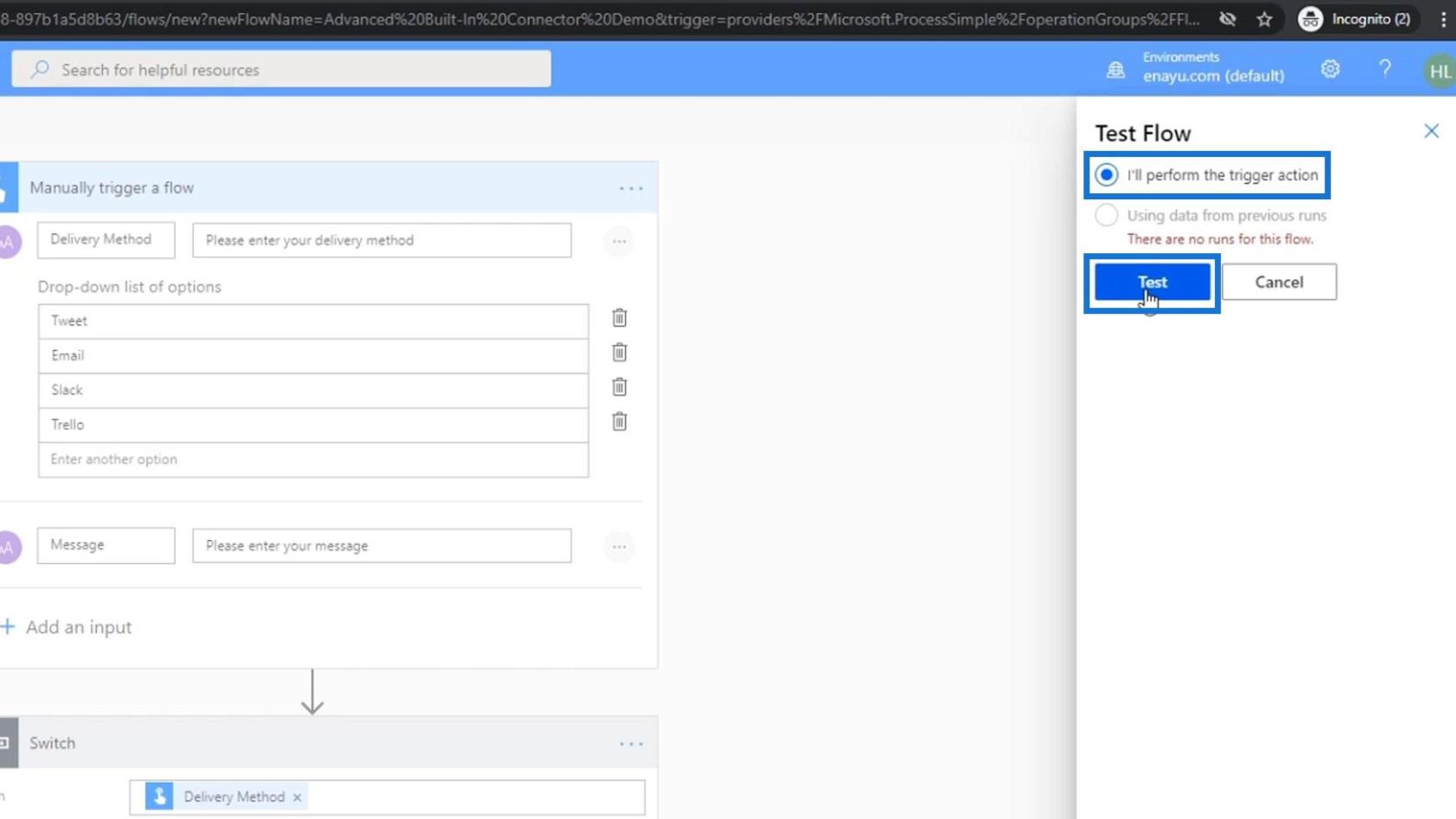The image size is (1456, 819).
Task: Click the eye-slash tracking icon in address bar
Action: [x=1227, y=19]
